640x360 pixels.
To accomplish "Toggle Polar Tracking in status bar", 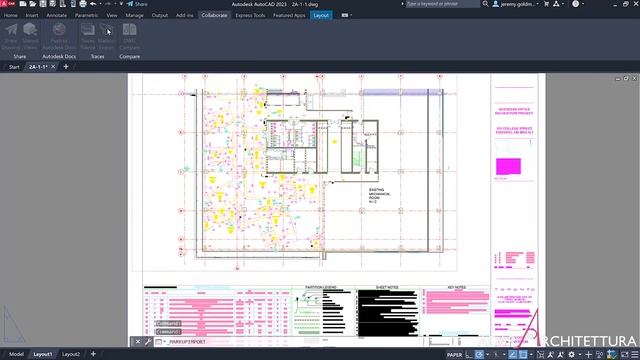I will click(x=480, y=355).
